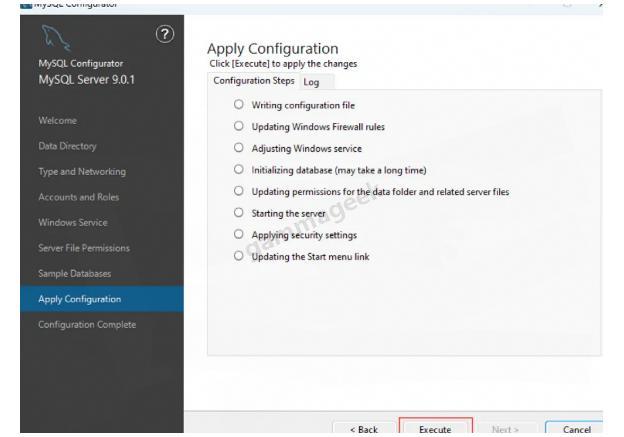Click the 'MySQL Configurator' sidebar label

(x=81, y=63)
